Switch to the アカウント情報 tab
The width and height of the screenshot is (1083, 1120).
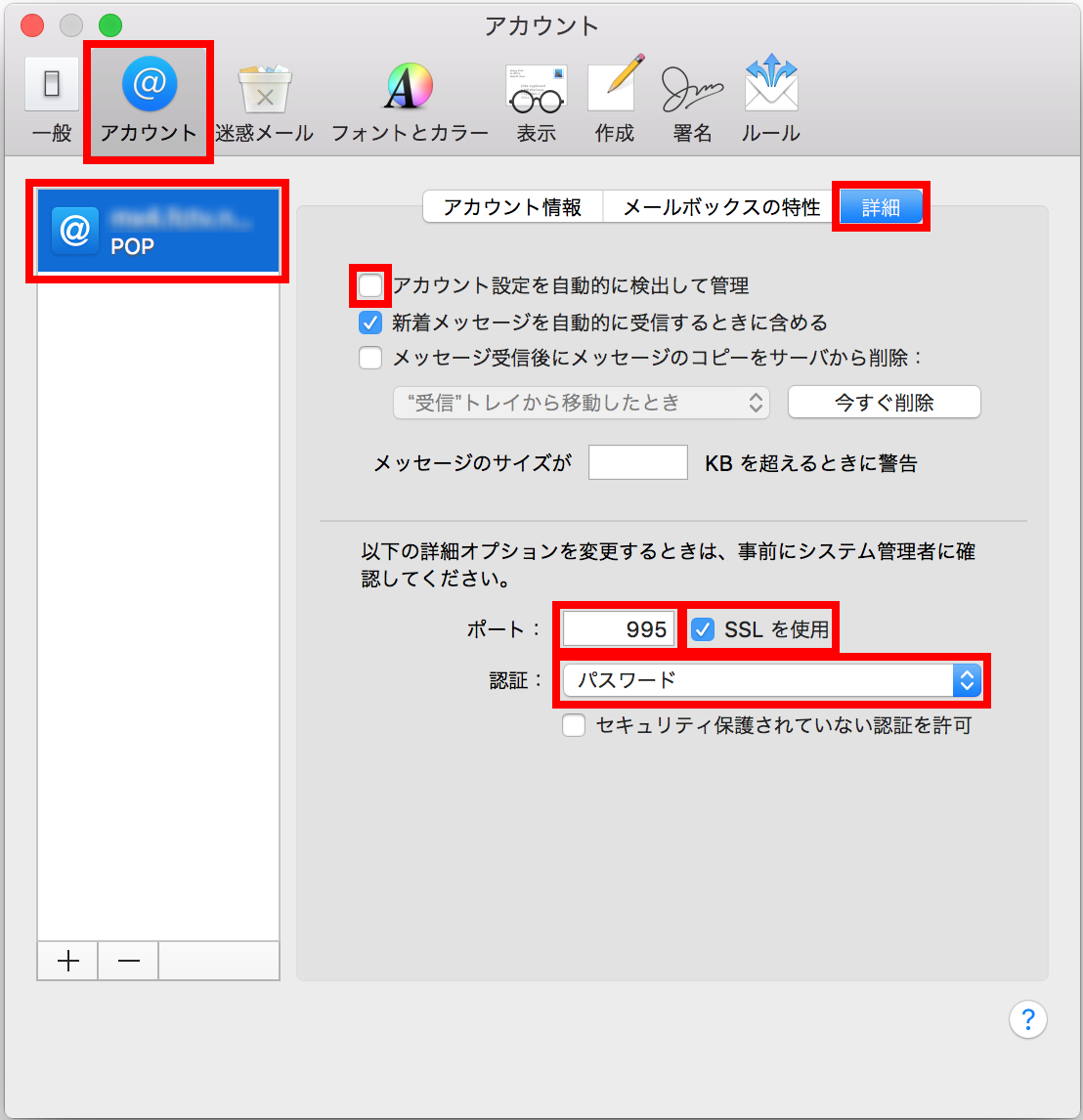coord(512,207)
